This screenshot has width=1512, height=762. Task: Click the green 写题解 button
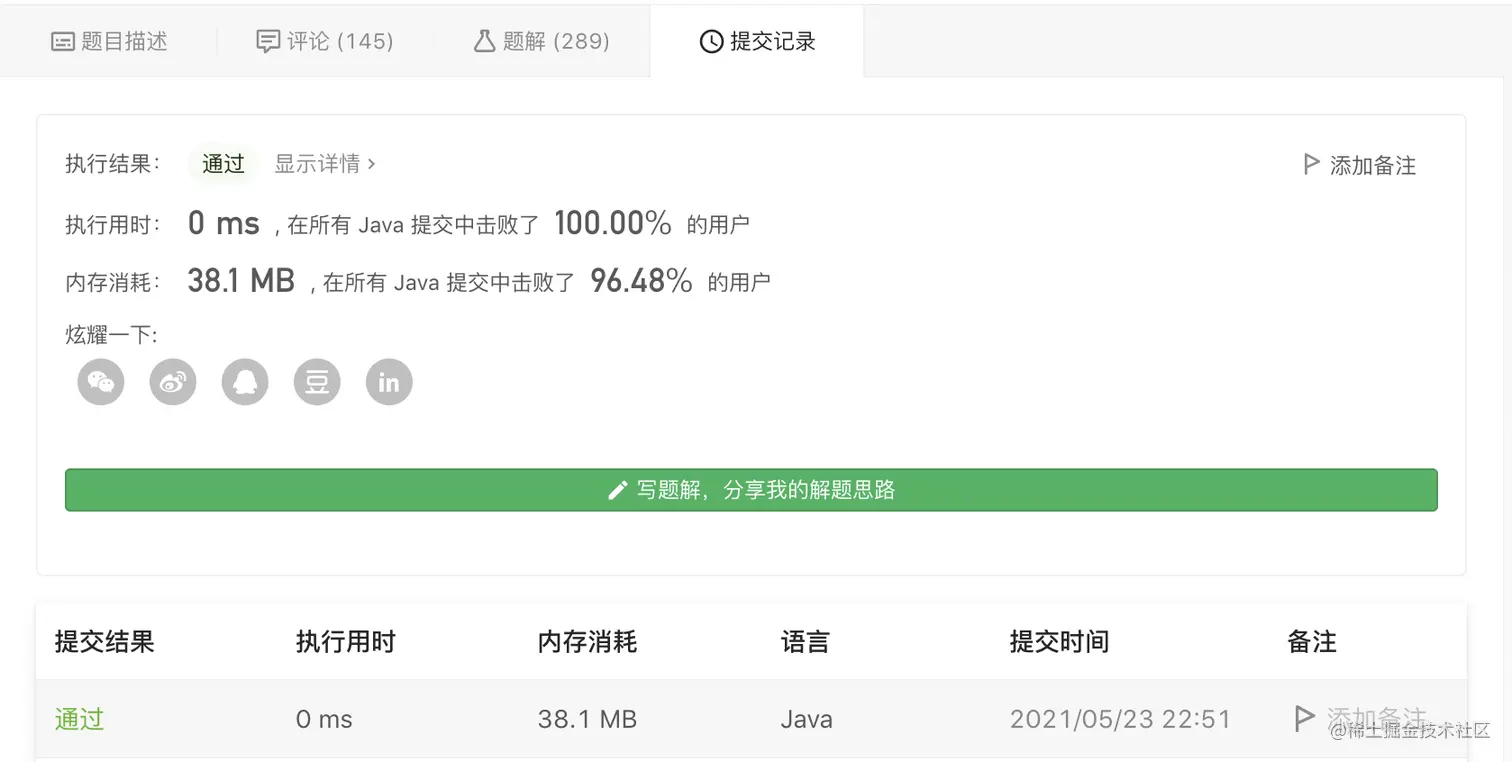pos(751,490)
